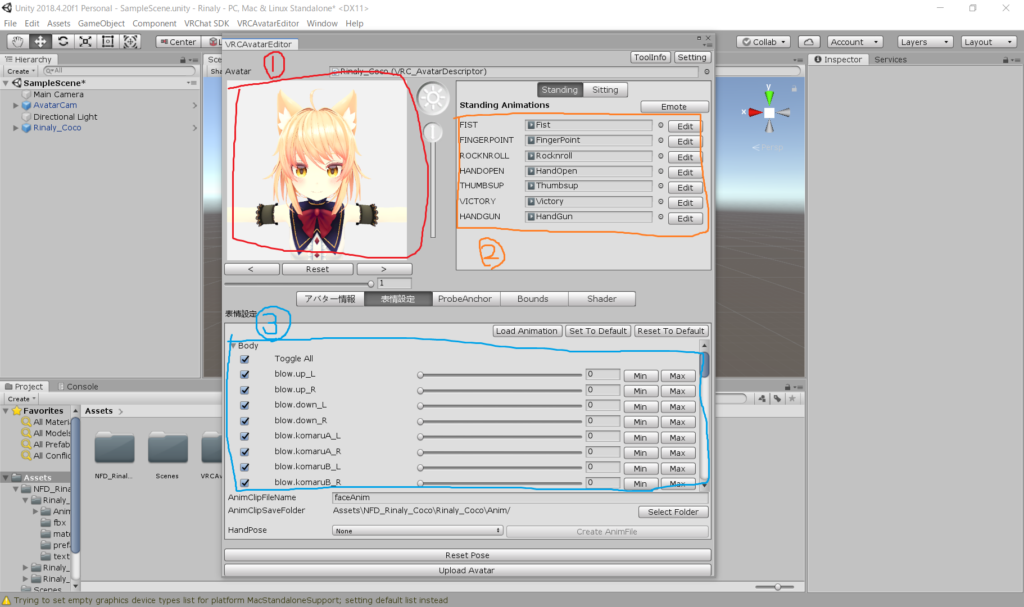Click Edit button for Fist animation
Screen dimensions: 1024x607
click(x=685, y=126)
